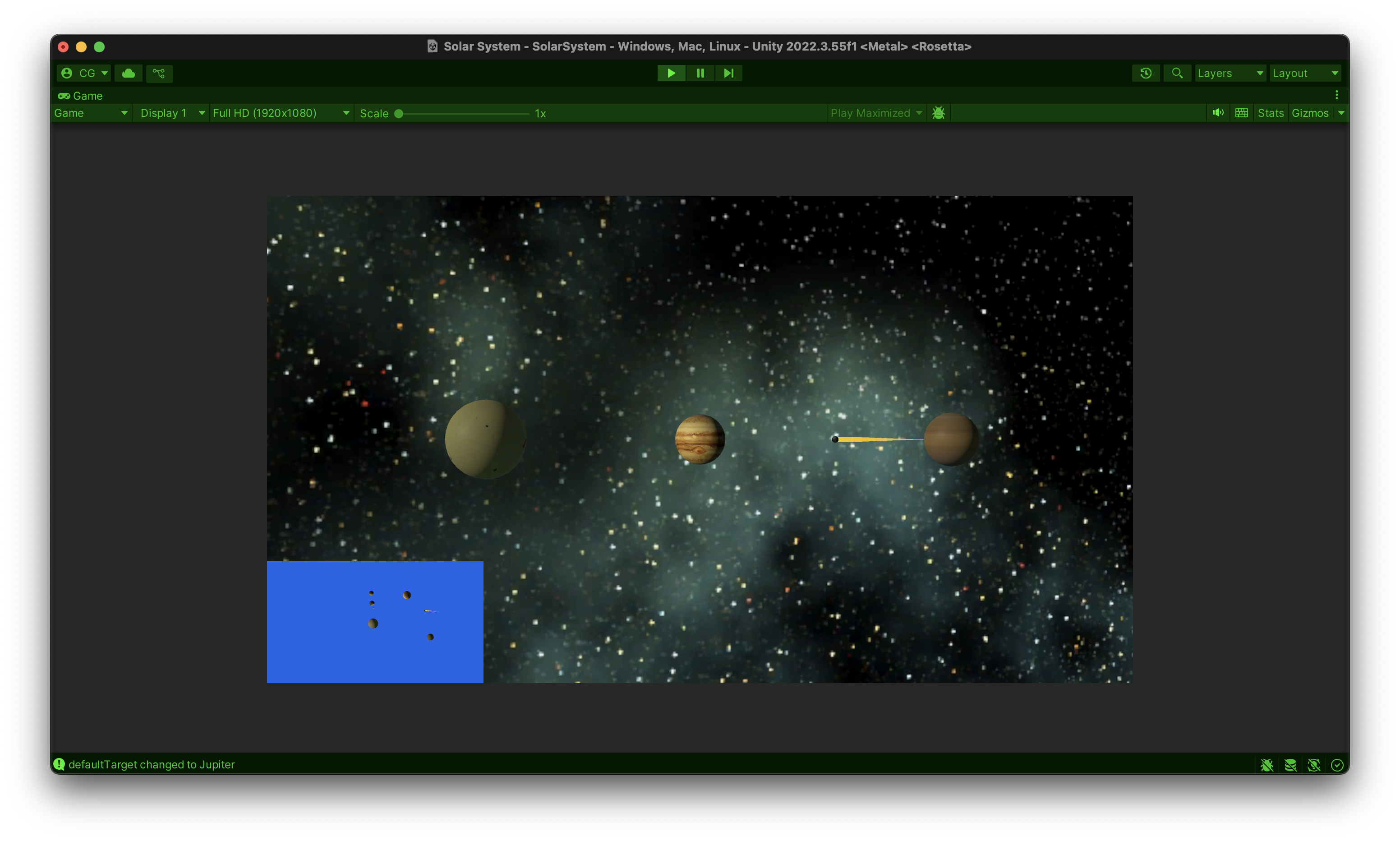Click the Jupiter planet in game view
1400x841 pixels.
click(x=700, y=439)
